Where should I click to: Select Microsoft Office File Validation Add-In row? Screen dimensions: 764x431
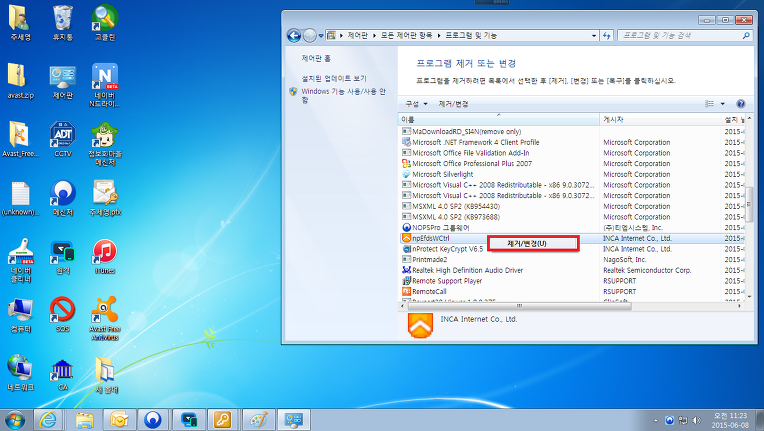pyautogui.click(x=573, y=153)
